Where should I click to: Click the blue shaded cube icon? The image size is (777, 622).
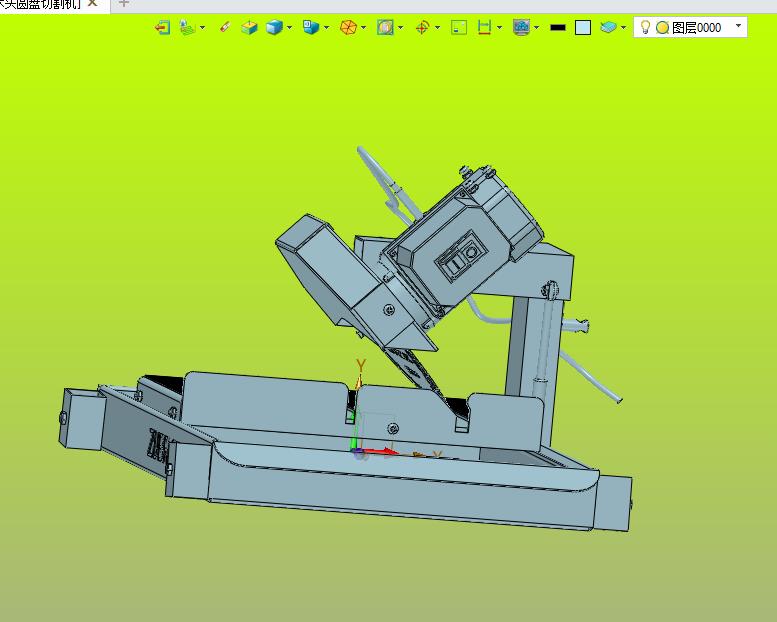(274, 27)
